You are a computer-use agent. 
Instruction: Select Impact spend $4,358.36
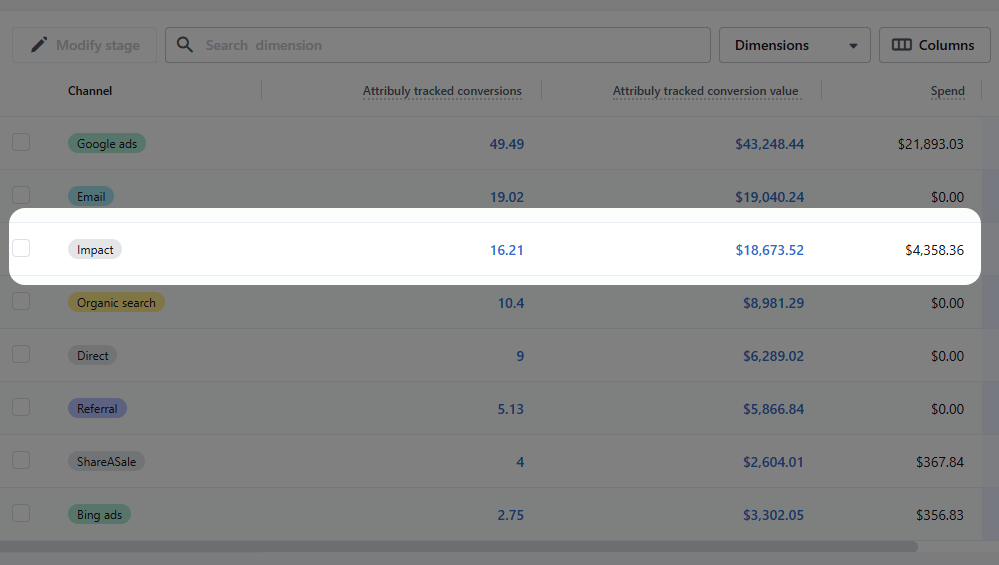[935, 250]
